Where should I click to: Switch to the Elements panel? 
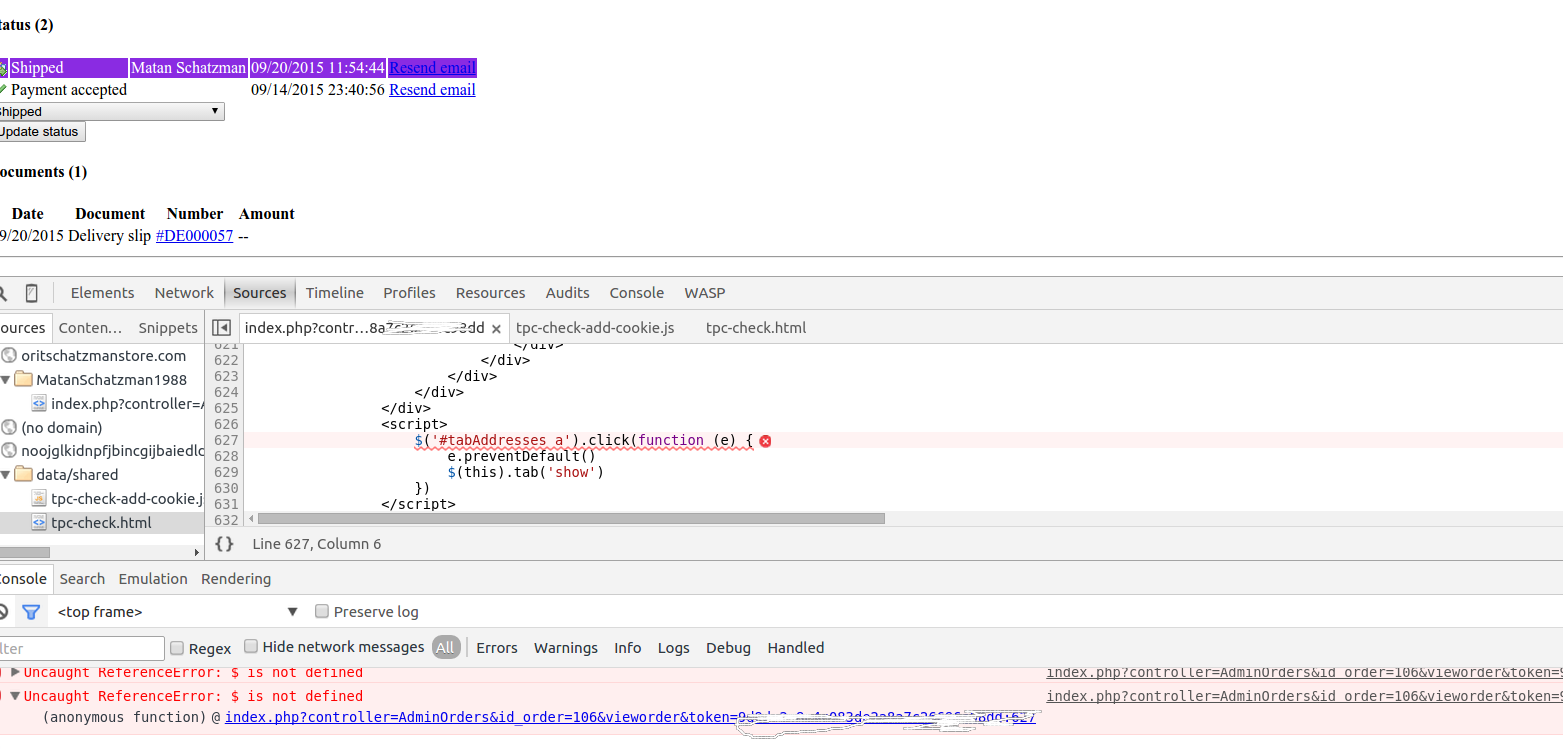102,293
